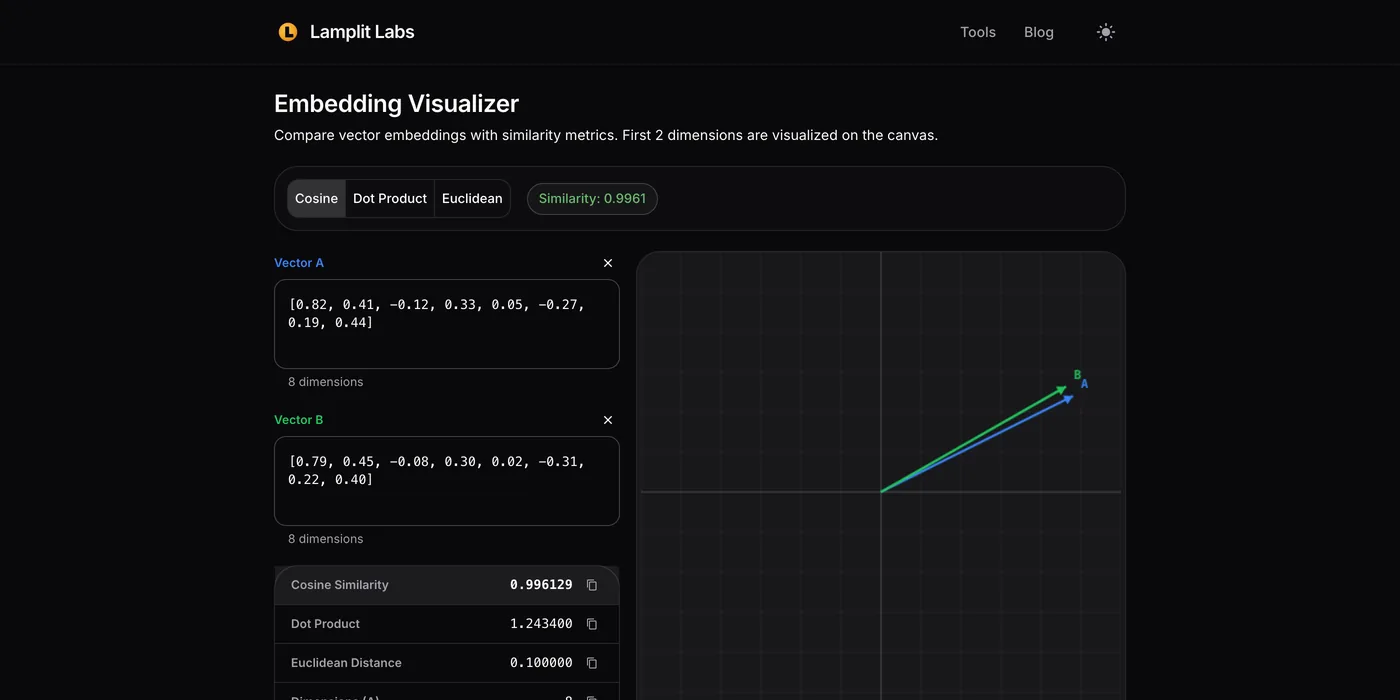Viewport: 1400px width, 700px height.
Task: Click the Lamplit Labs brand name
Action: tap(362, 32)
